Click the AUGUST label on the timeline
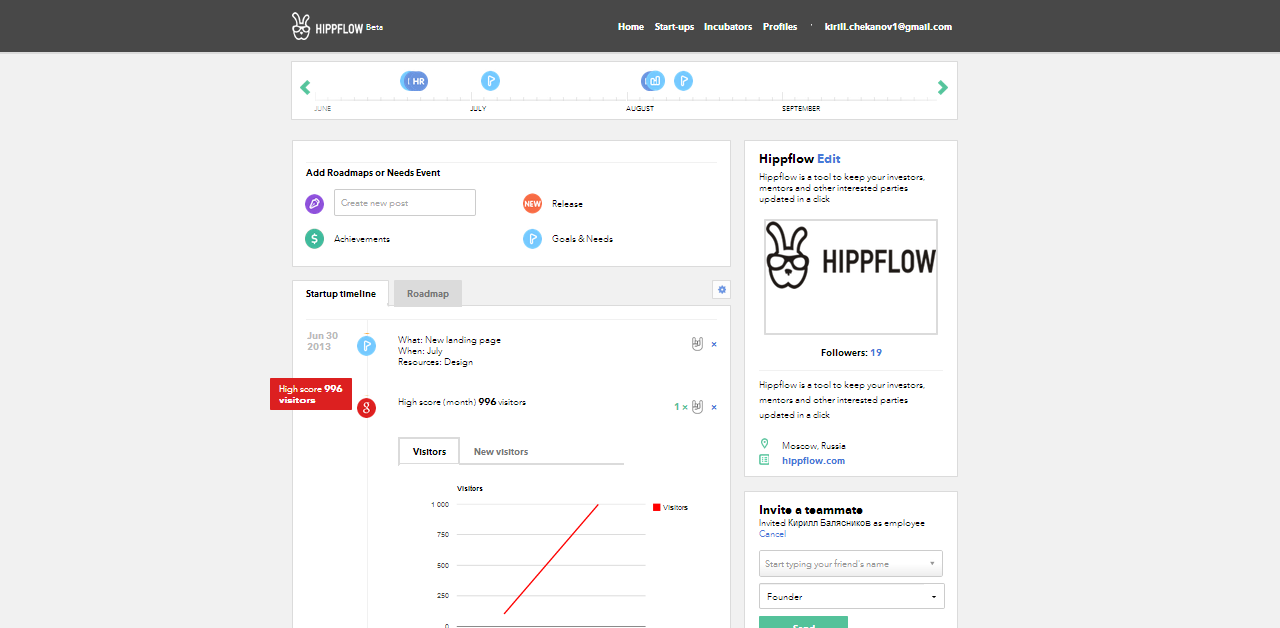1280x628 pixels. coord(640,108)
